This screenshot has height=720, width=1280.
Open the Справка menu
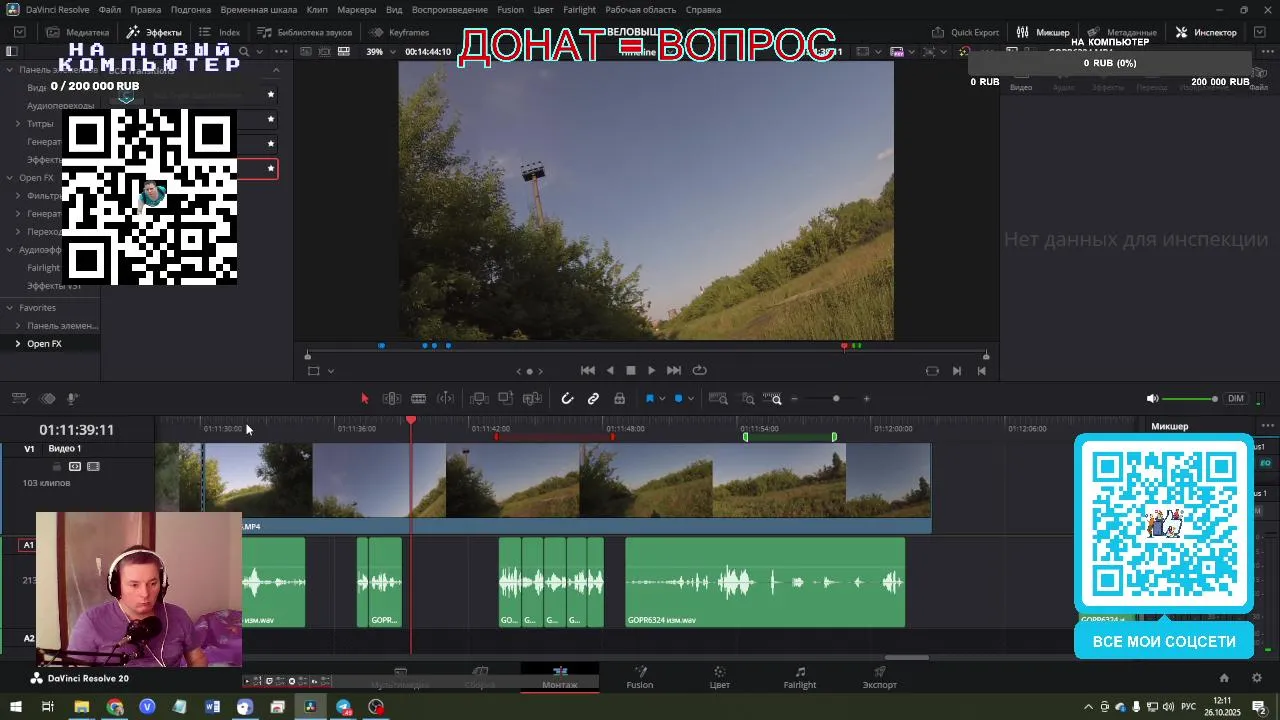point(704,10)
